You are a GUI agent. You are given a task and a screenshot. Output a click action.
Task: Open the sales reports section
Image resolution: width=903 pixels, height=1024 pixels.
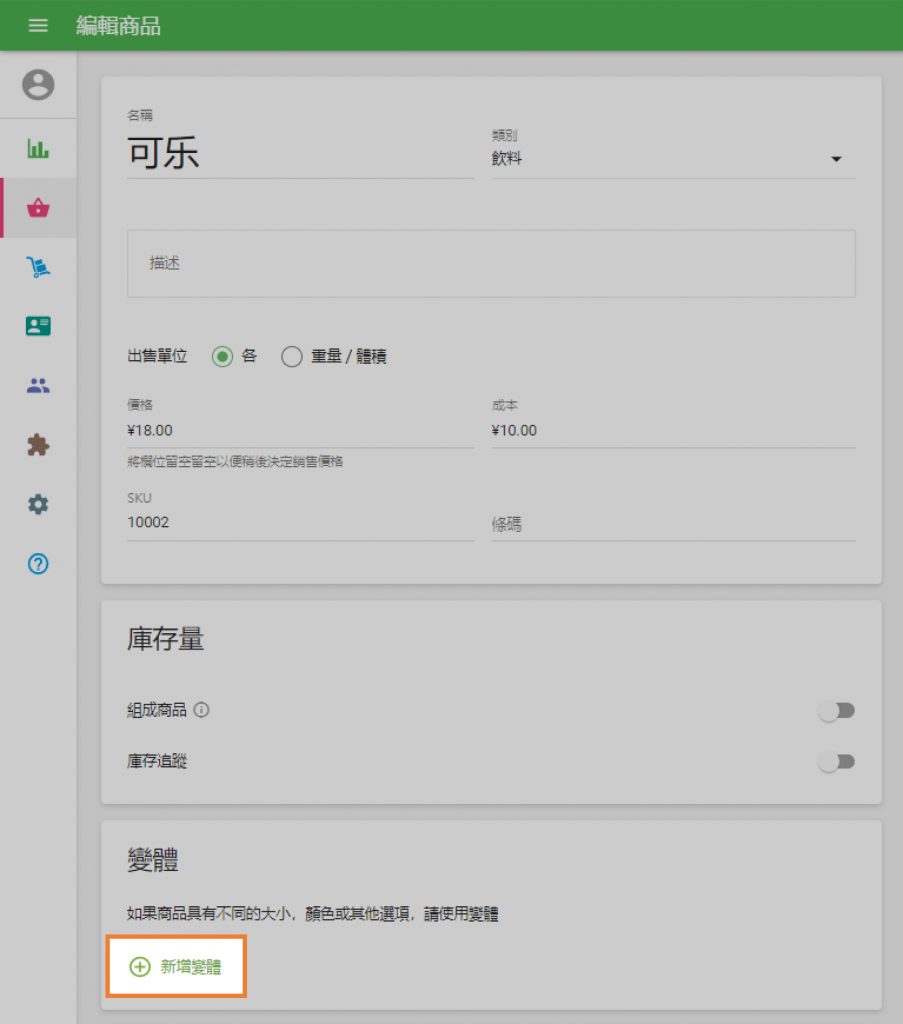click(38, 148)
